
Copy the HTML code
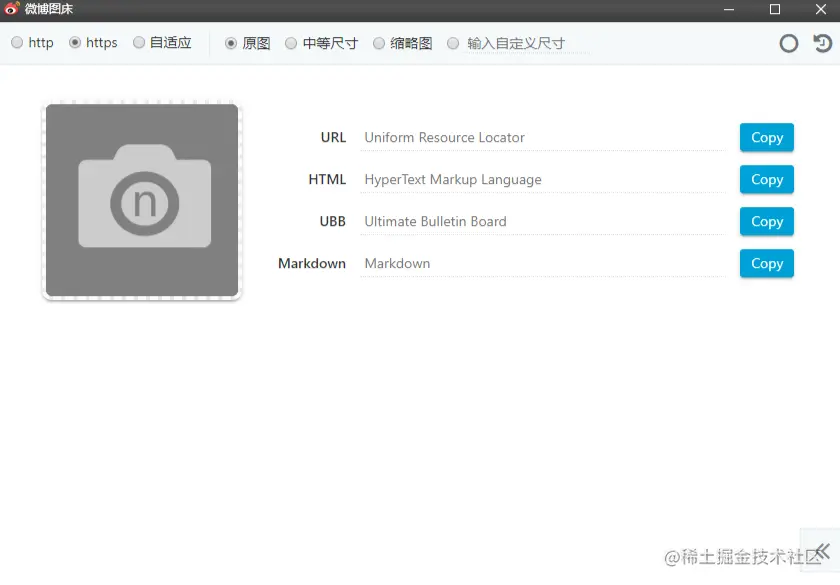tap(767, 179)
